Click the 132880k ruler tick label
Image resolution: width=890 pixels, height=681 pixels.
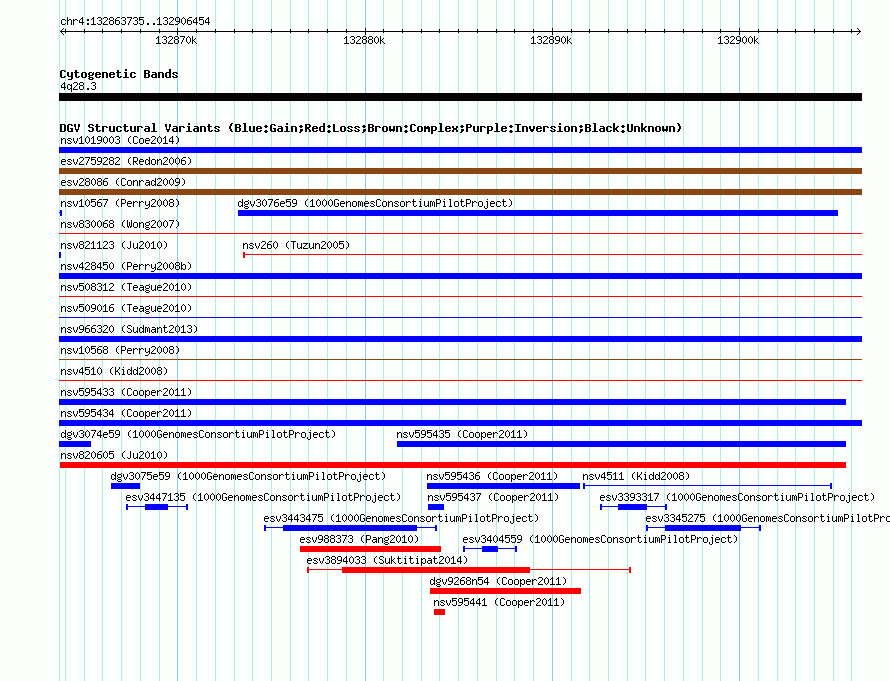[364, 40]
